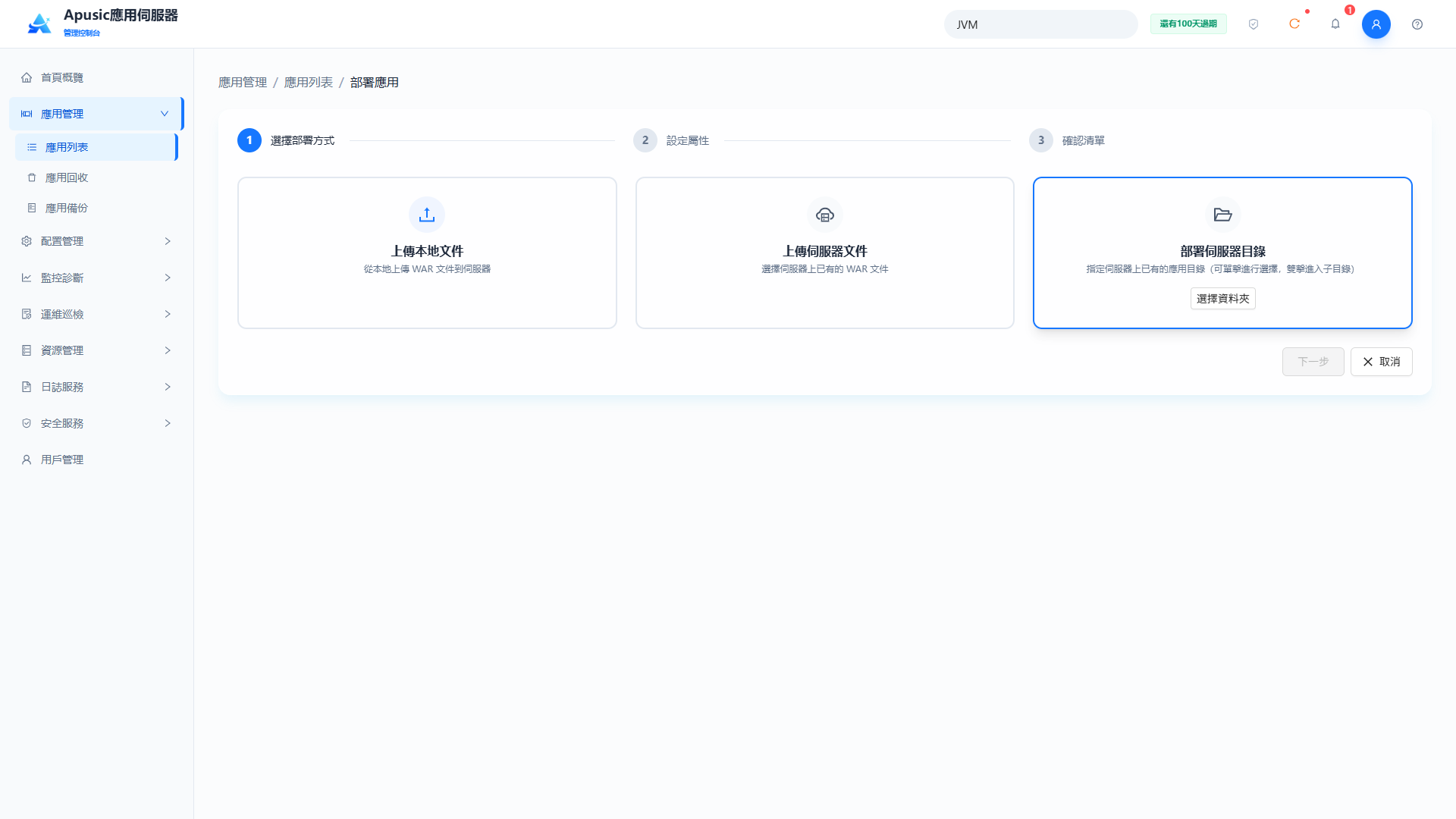Screen dimensions: 1456x819
Task: Expand the 安全服務 submenu arrow
Action: pos(168,423)
